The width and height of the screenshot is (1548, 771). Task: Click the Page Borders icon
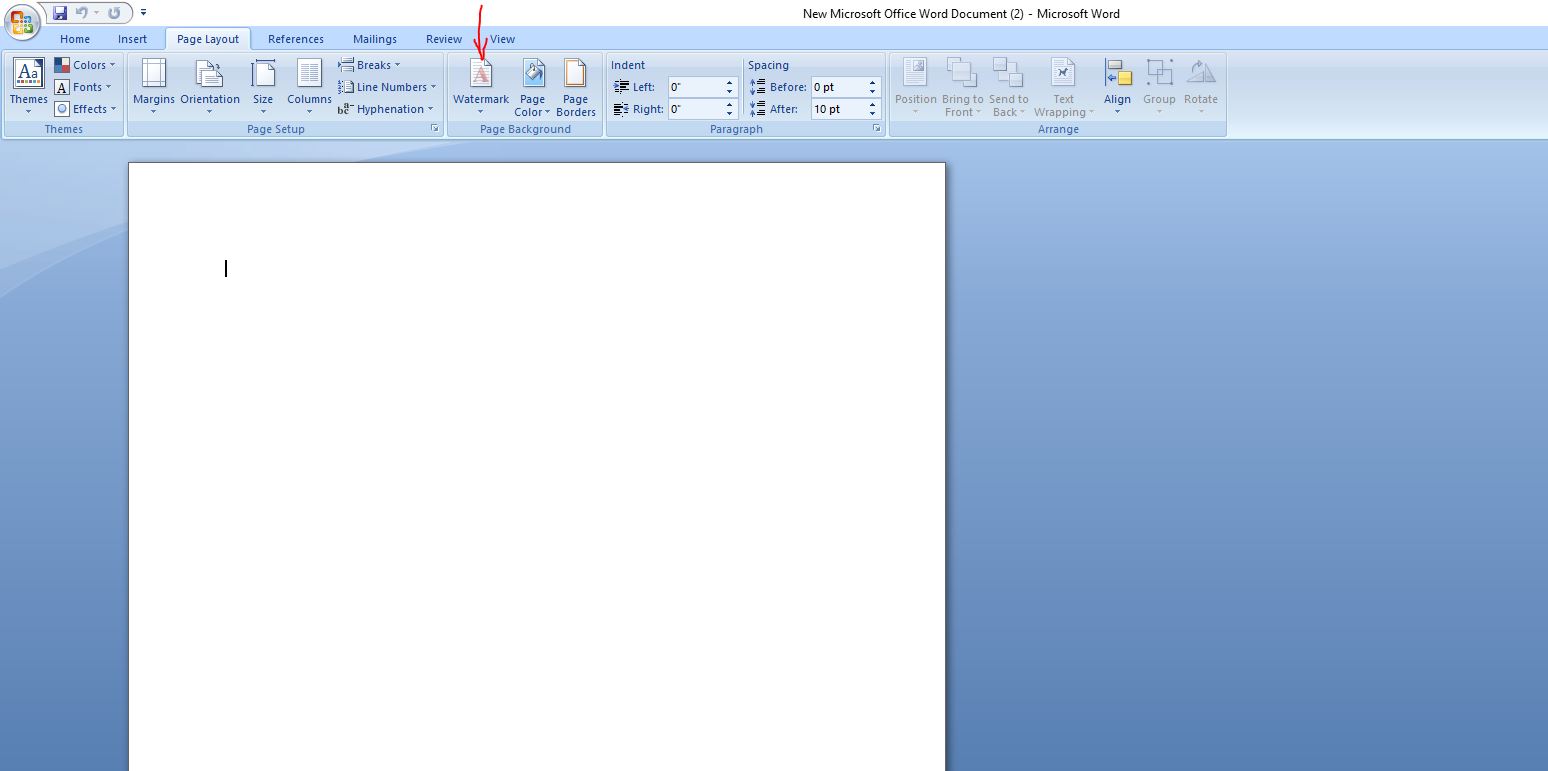pos(575,85)
